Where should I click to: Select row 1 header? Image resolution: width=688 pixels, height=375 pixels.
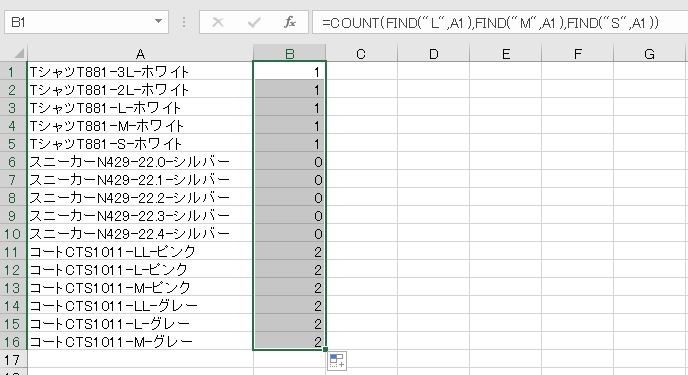click(13, 71)
